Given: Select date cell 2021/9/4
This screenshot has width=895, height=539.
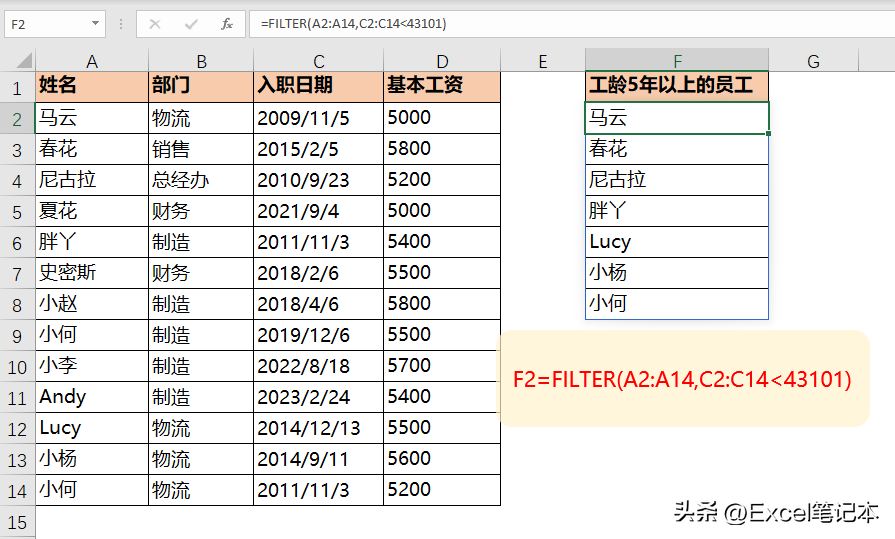Looking at the screenshot, I should pyautogui.click(x=319, y=211).
